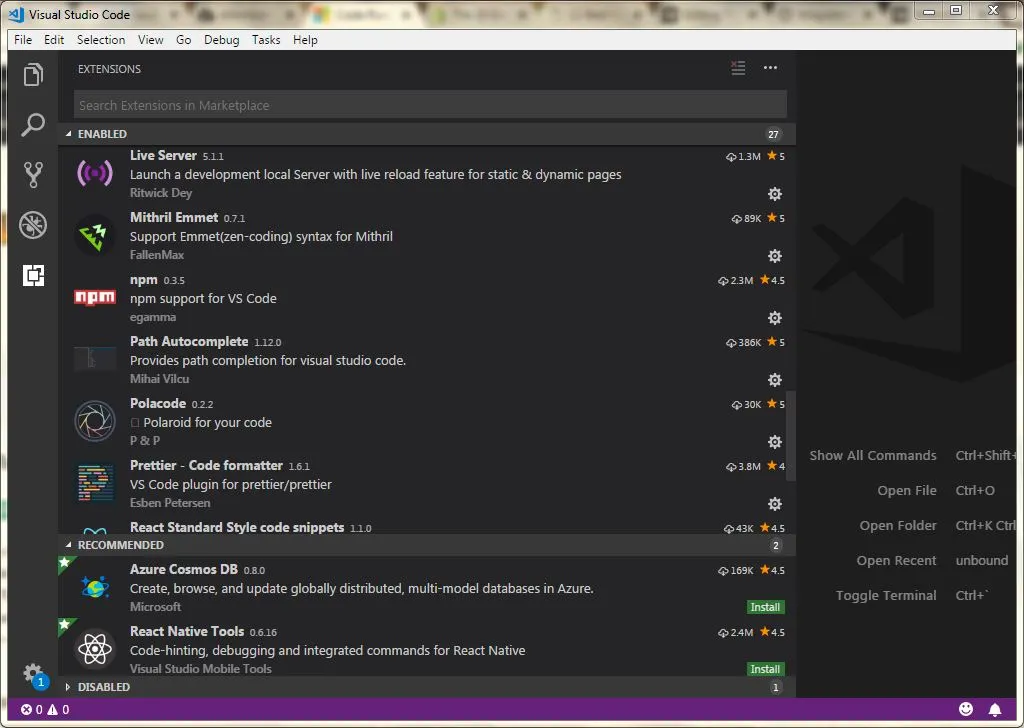Image resolution: width=1024 pixels, height=728 pixels.
Task: Open Source Control view in activity bar
Action: tap(33, 174)
